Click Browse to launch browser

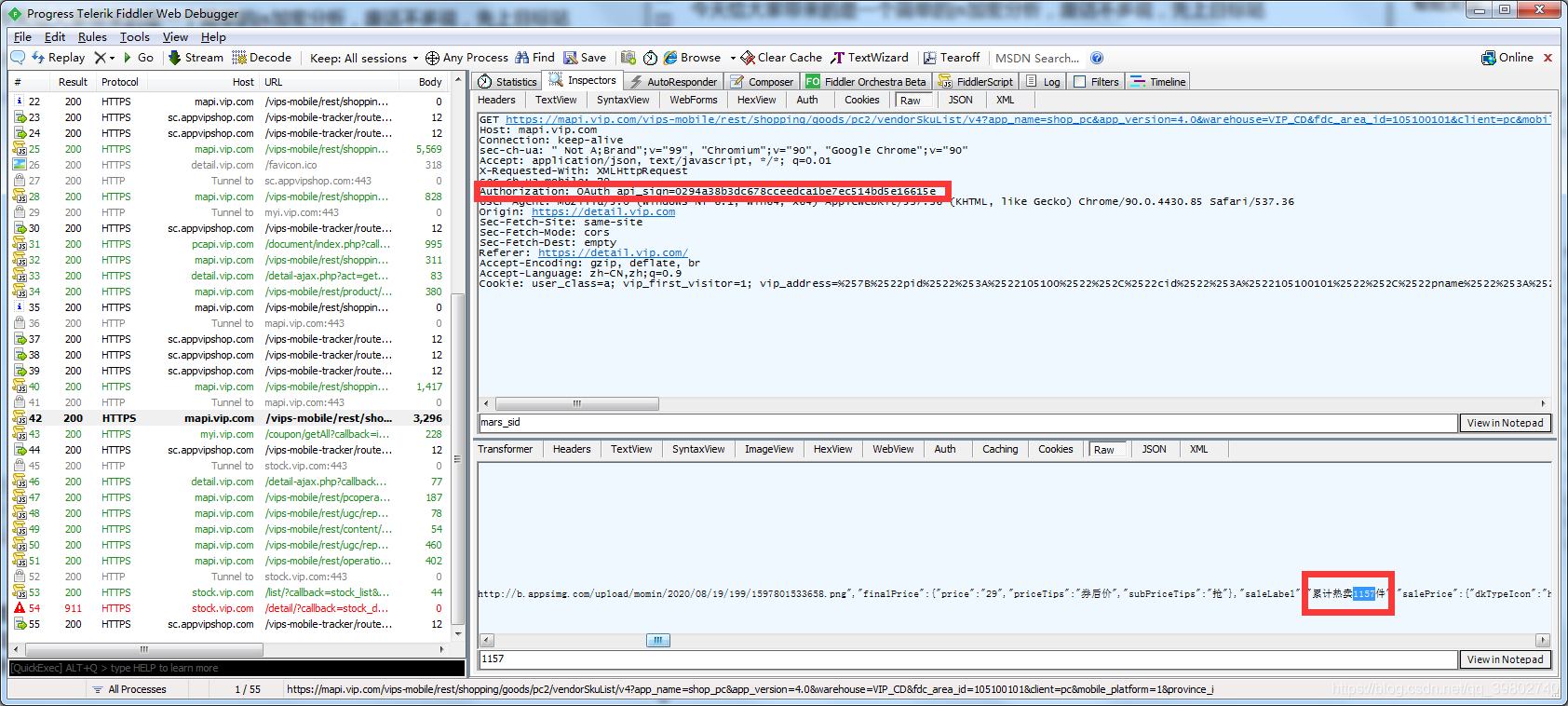tap(692, 58)
